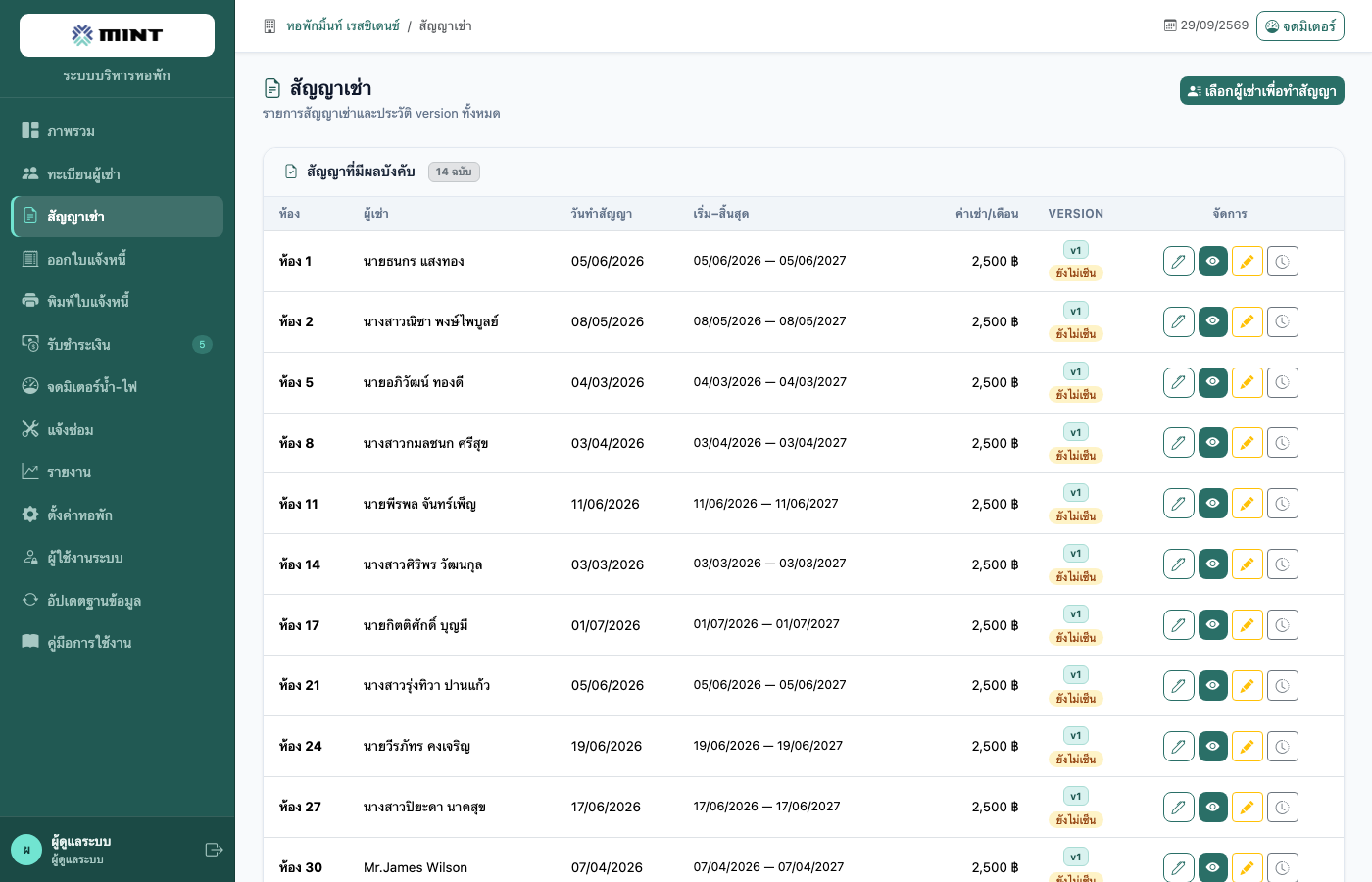
Task: Click the yellow pencil icon for ห้อง 8
Action: pos(1248,443)
